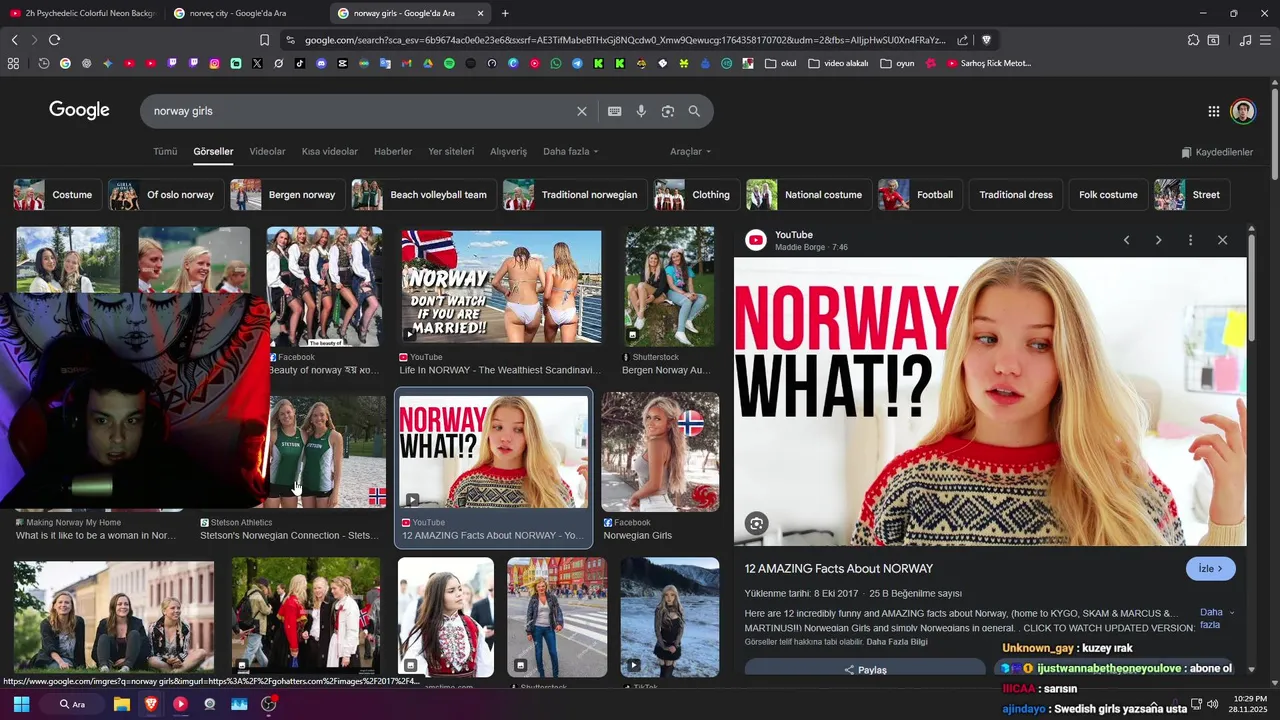The height and width of the screenshot is (720, 1280).
Task: Open Brave Shields lion icon
Action: (986, 40)
